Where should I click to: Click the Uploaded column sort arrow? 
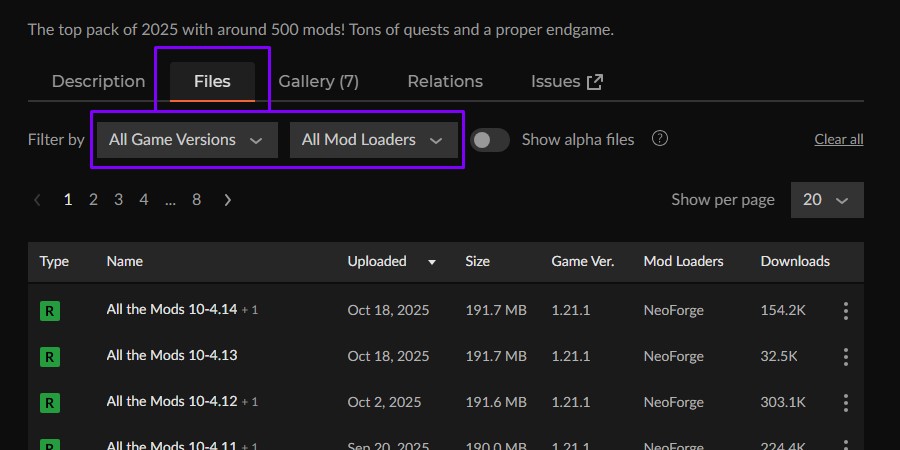(432, 262)
